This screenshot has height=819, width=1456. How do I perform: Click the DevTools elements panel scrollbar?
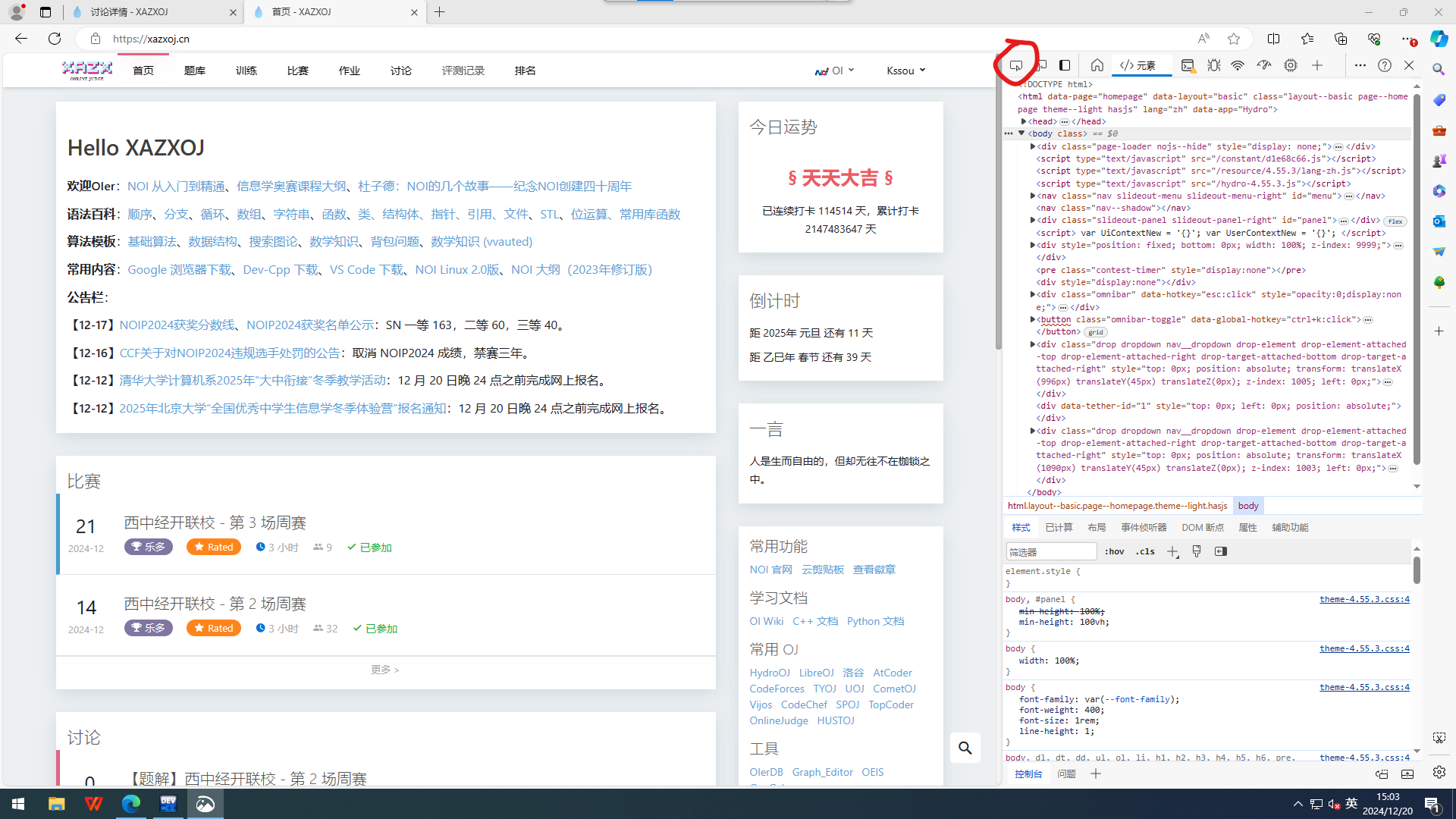[x=1416, y=281]
